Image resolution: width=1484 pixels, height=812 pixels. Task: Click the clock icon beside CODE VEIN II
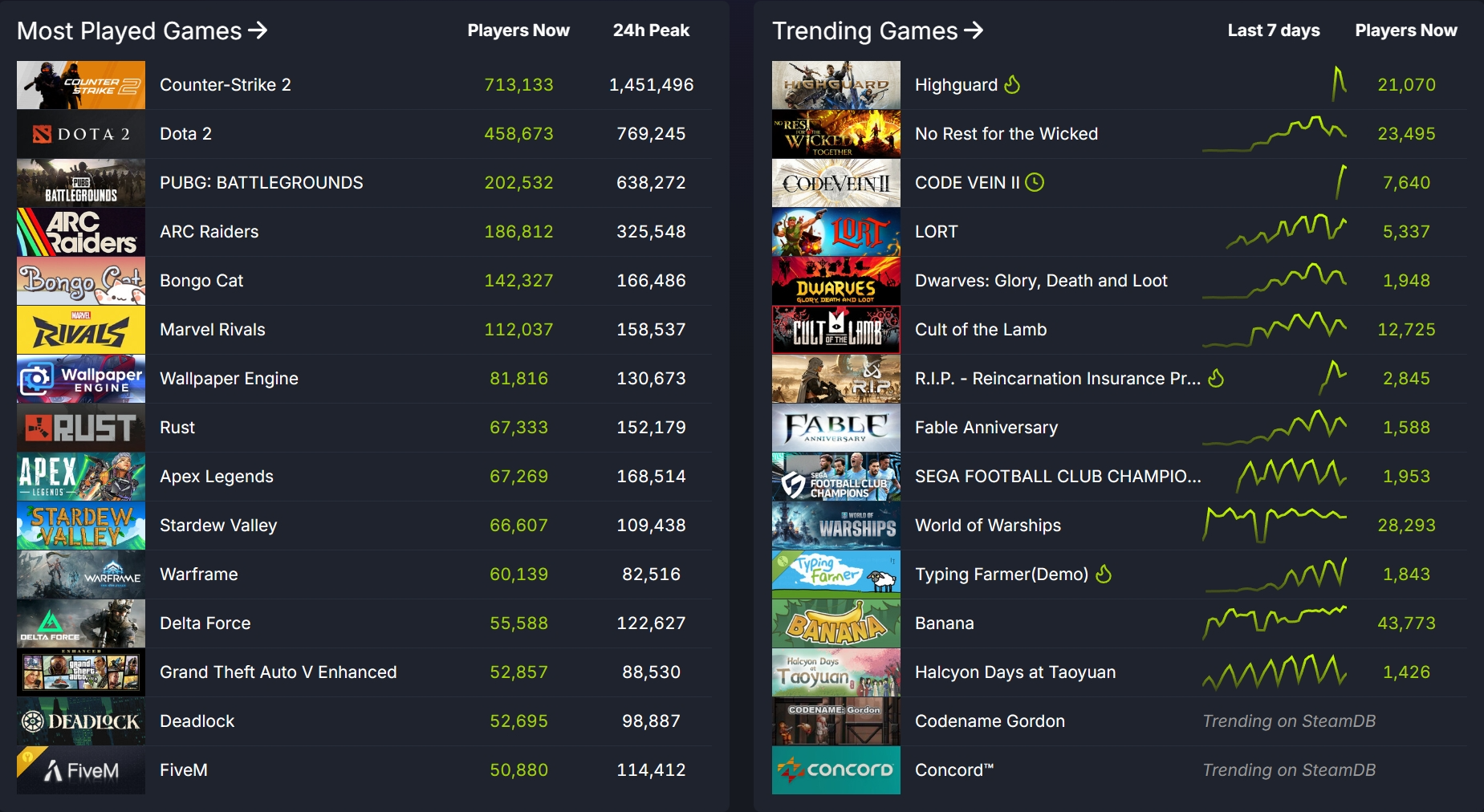[1035, 182]
